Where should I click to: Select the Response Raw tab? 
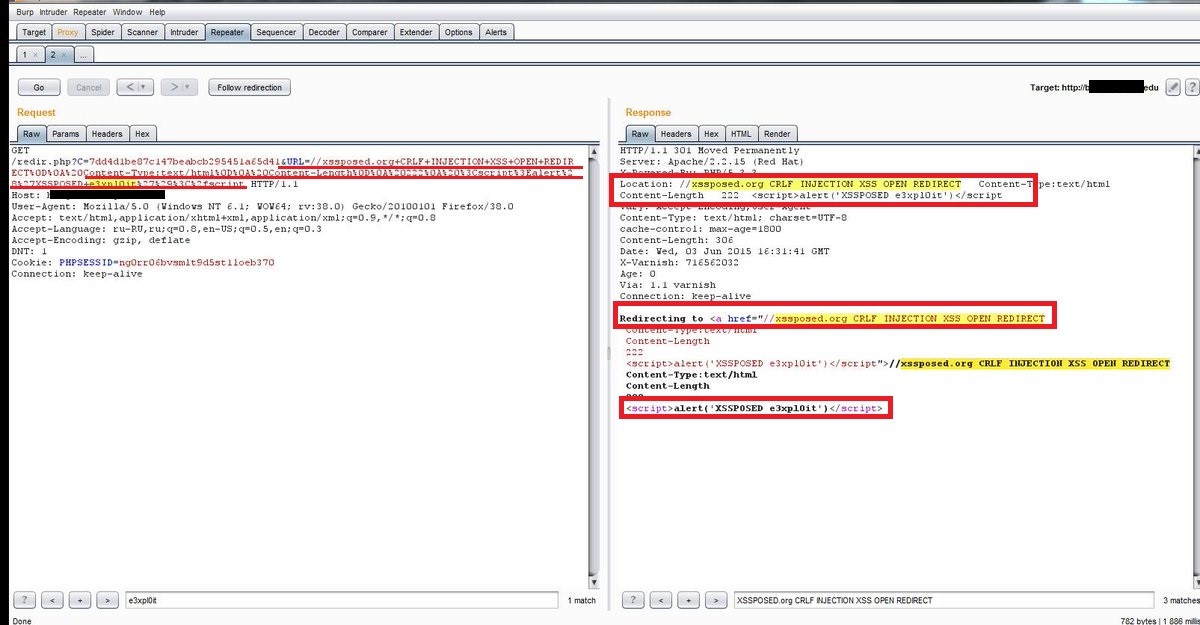640,133
